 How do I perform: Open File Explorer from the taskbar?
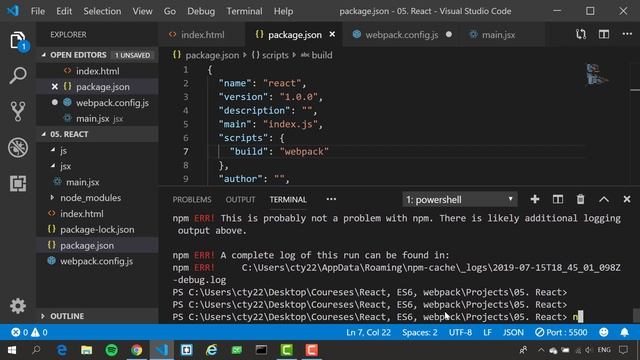87,350
